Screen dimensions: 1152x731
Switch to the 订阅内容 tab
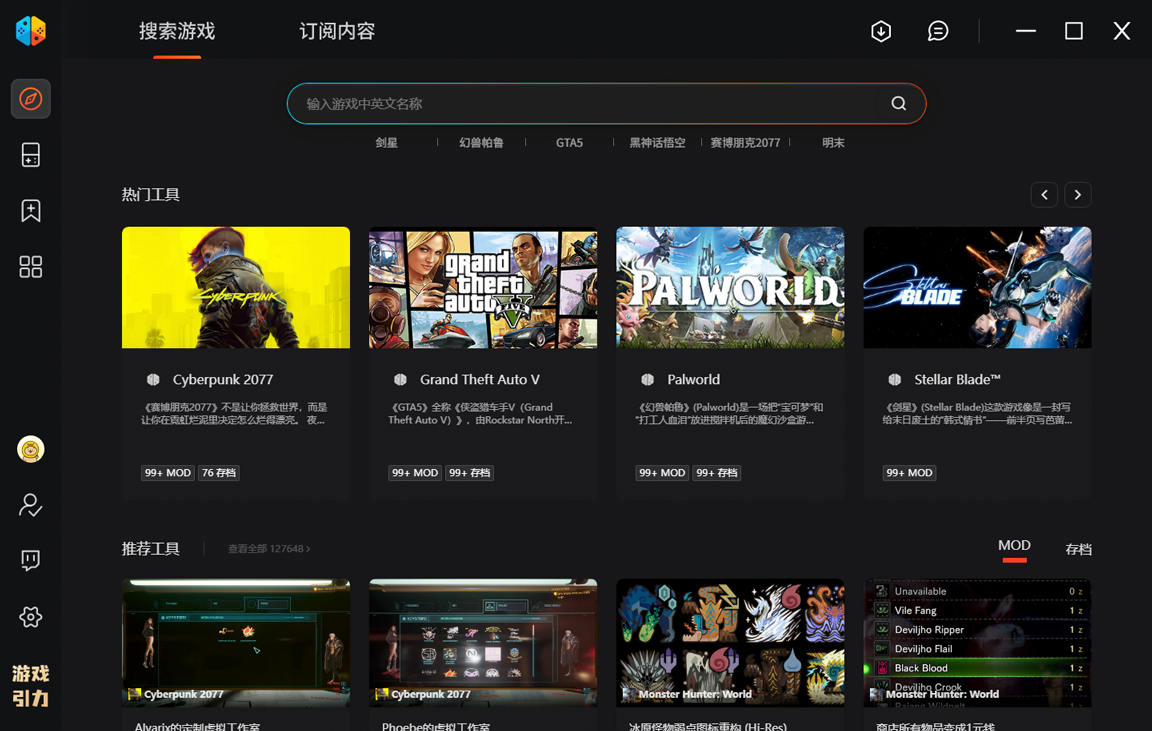click(337, 32)
